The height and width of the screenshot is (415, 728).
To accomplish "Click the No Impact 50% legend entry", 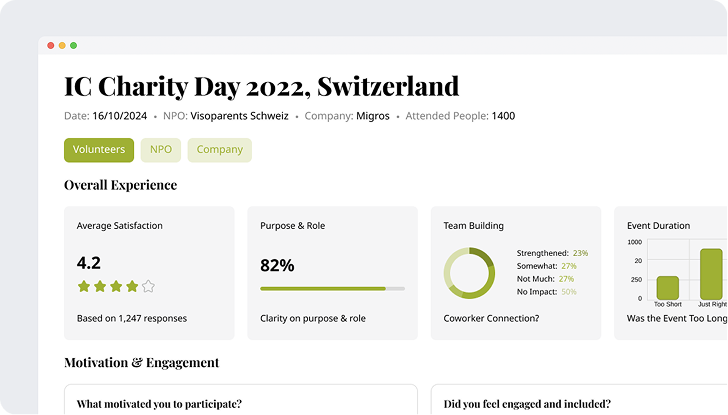I will pyautogui.click(x=546, y=292).
